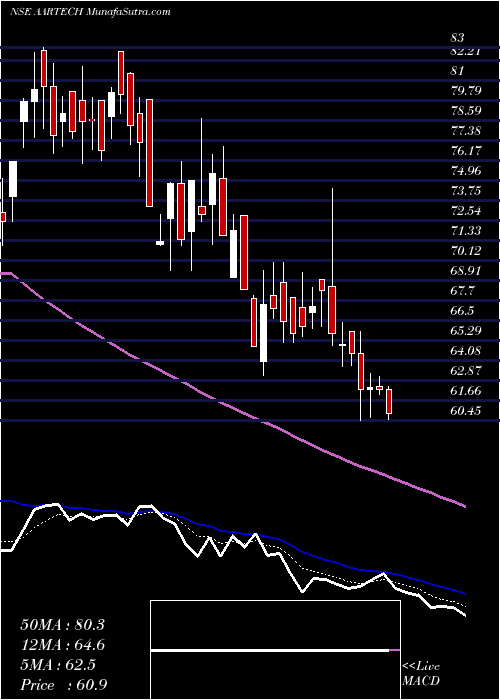
Task: Click the 79.79 price axis label
Action: click(465, 91)
